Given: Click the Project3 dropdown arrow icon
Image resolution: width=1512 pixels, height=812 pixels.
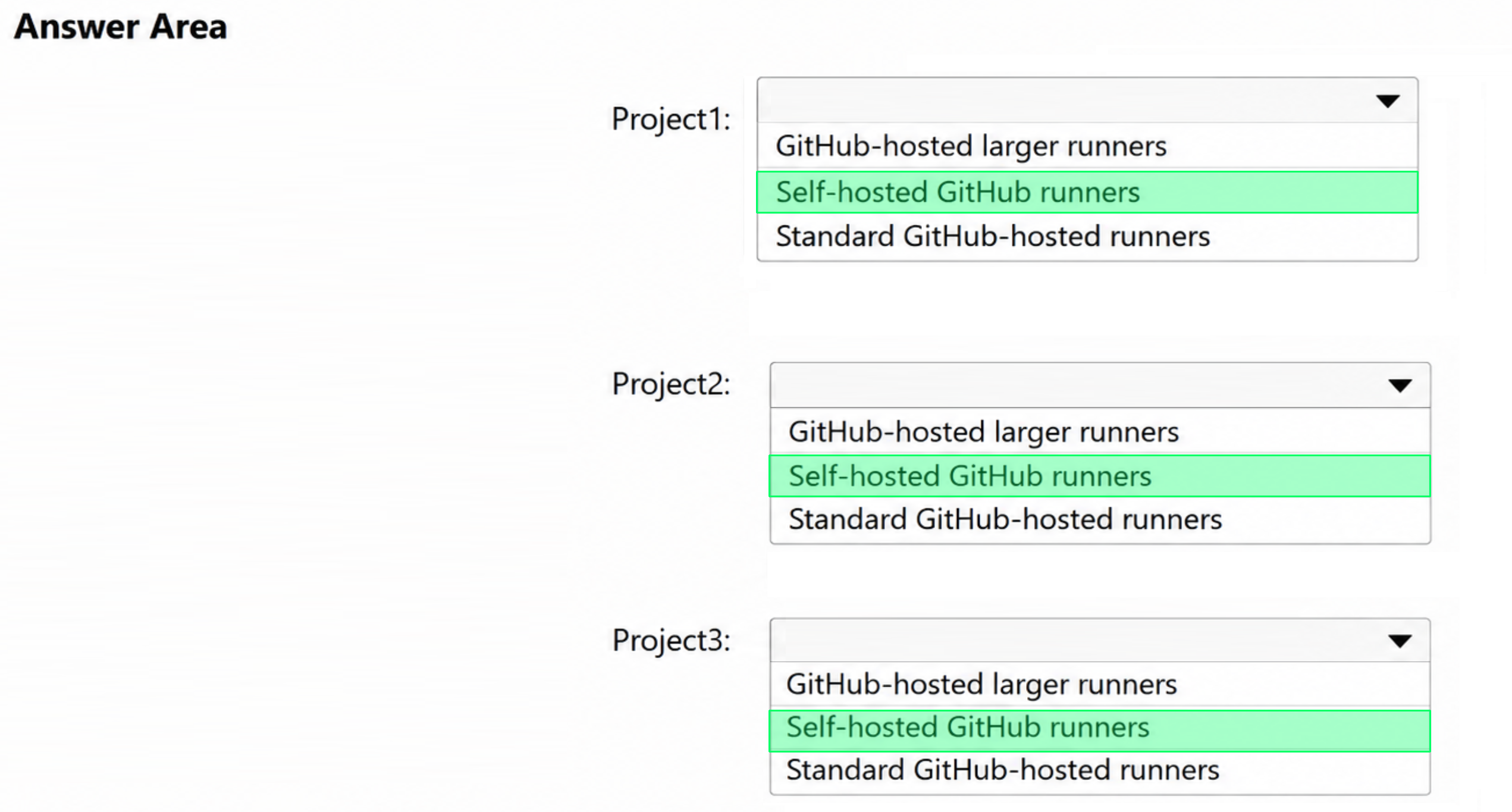Looking at the screenshot, I should [1400, 641].
